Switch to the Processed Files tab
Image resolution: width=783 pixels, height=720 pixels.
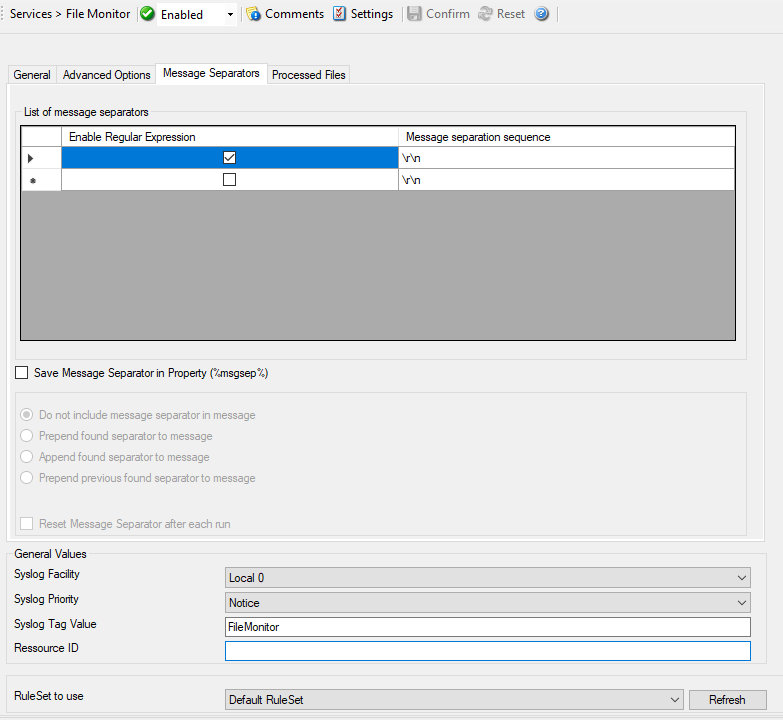click(309, 75)
